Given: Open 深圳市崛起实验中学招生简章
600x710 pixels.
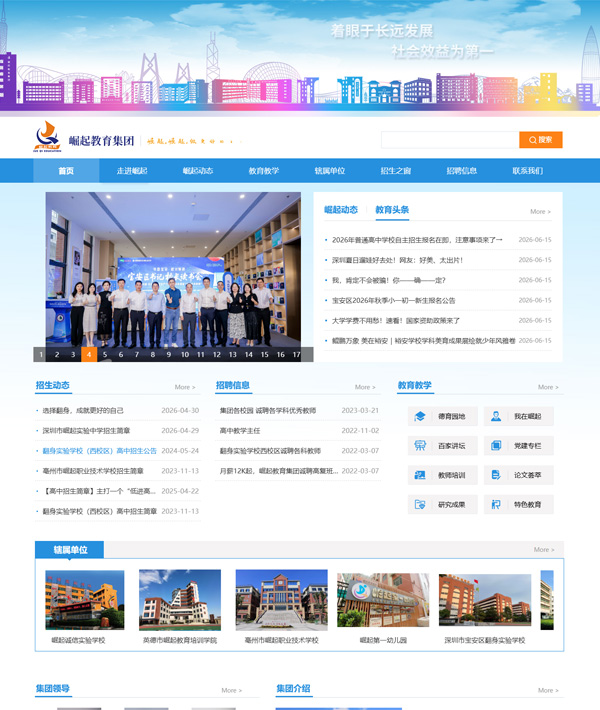Looking at the screenshot, I should point(86,431).
